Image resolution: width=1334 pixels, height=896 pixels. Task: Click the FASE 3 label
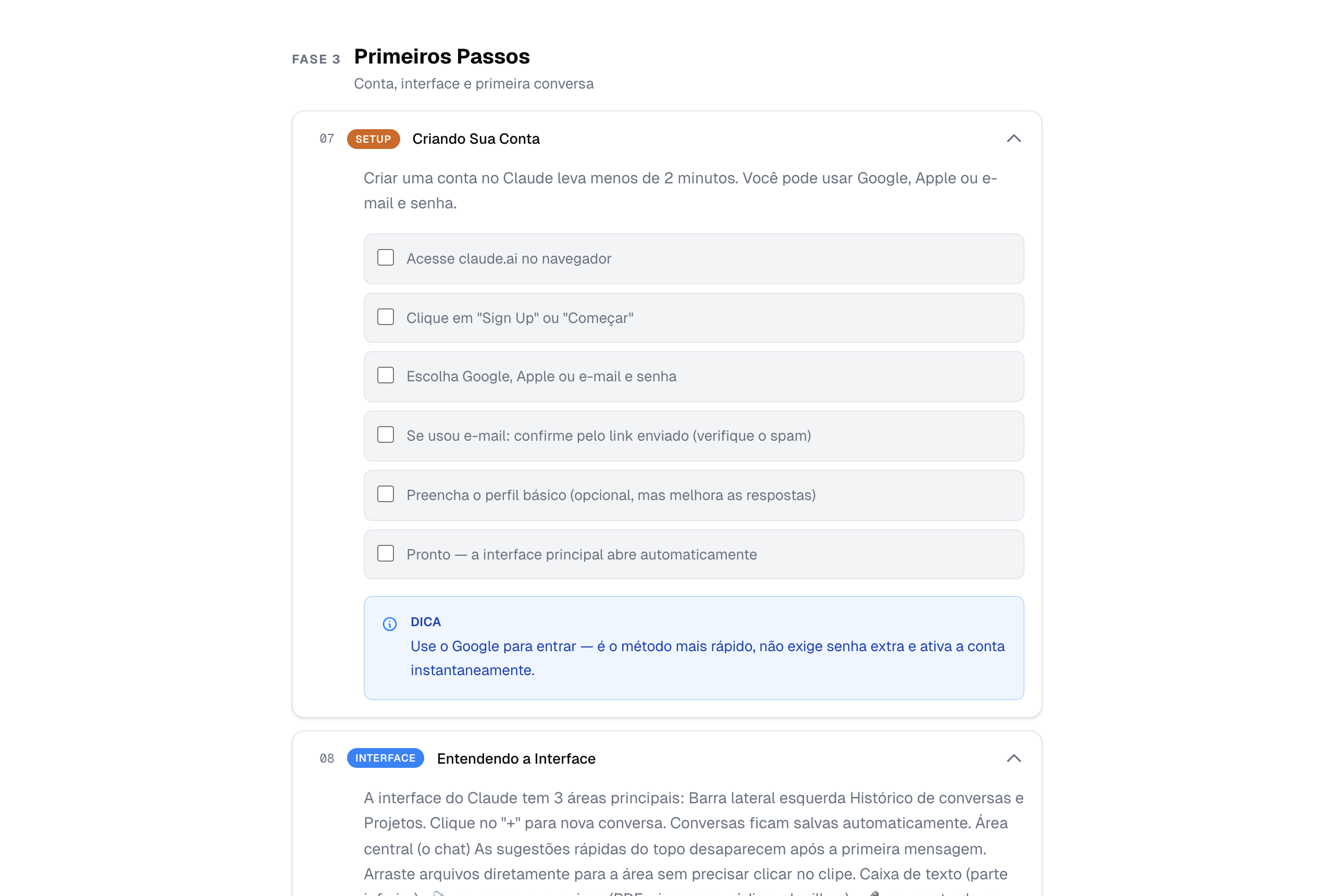coord(316,59)
